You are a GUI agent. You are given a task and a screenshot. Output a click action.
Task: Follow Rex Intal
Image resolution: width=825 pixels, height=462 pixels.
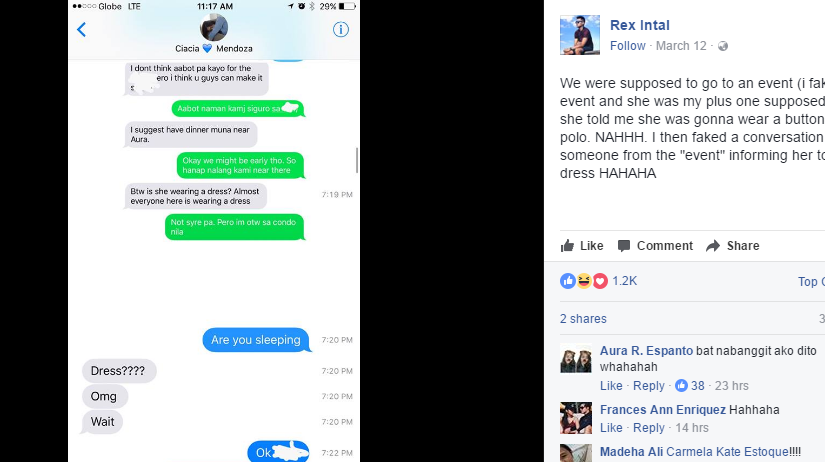pyautogui.click(x=628, y=46)
